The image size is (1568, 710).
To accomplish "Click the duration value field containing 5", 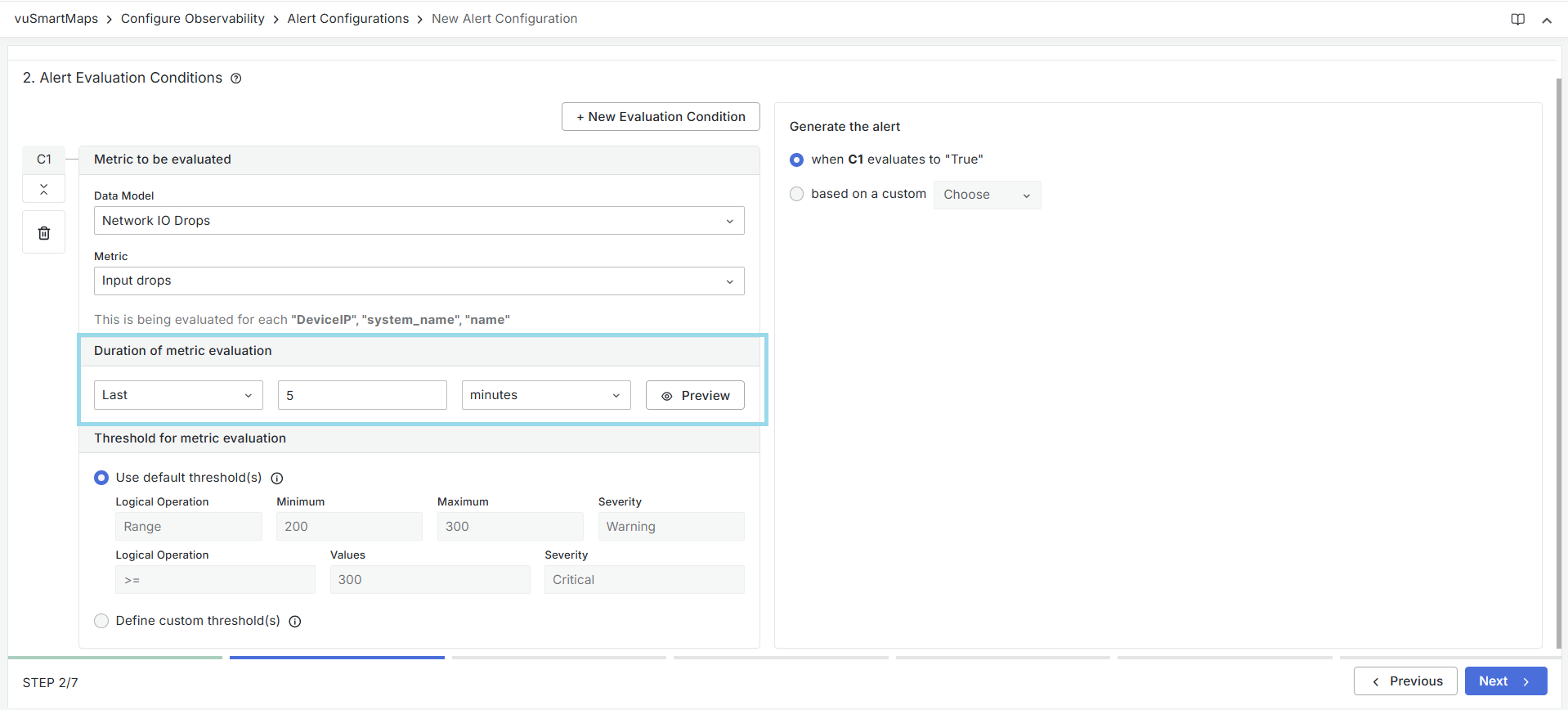I will pos(362,395).
